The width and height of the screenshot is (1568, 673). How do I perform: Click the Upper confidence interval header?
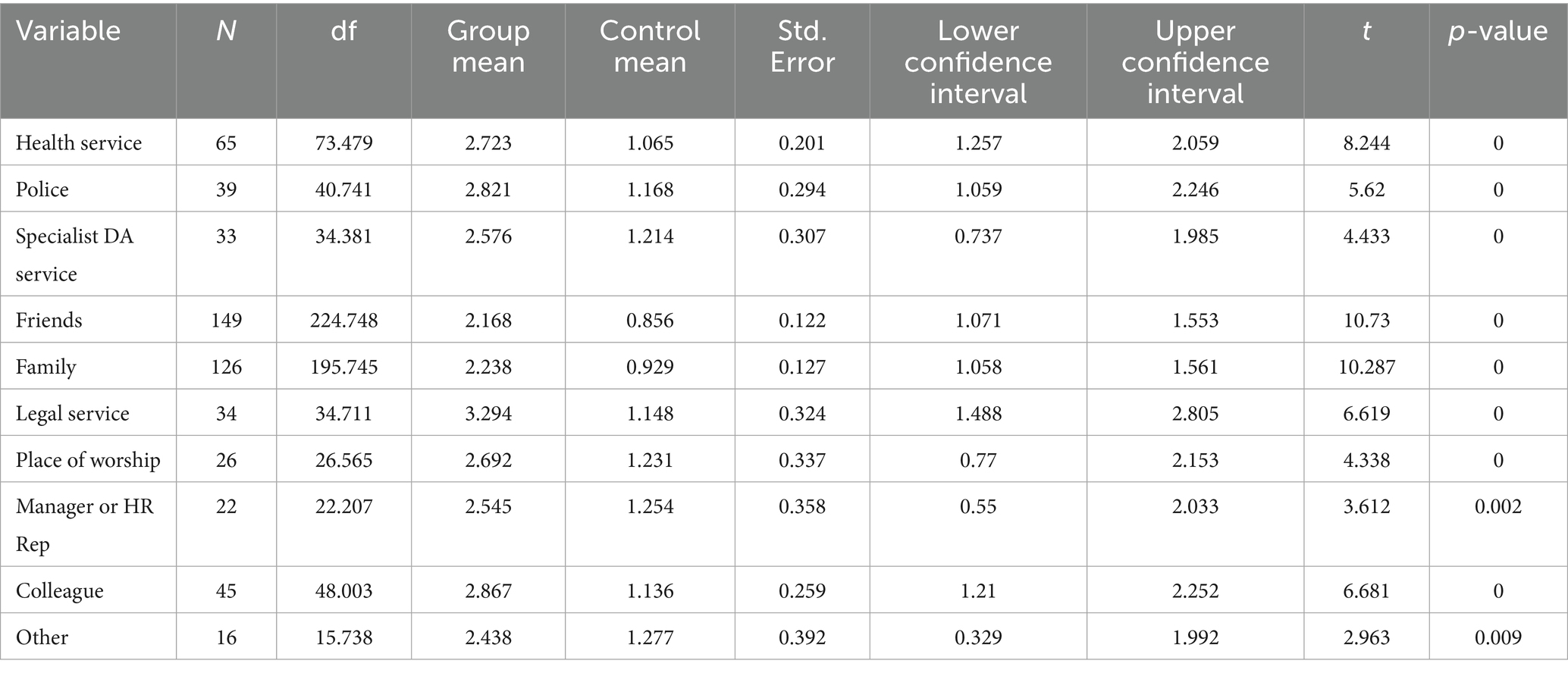[1195, 61]
